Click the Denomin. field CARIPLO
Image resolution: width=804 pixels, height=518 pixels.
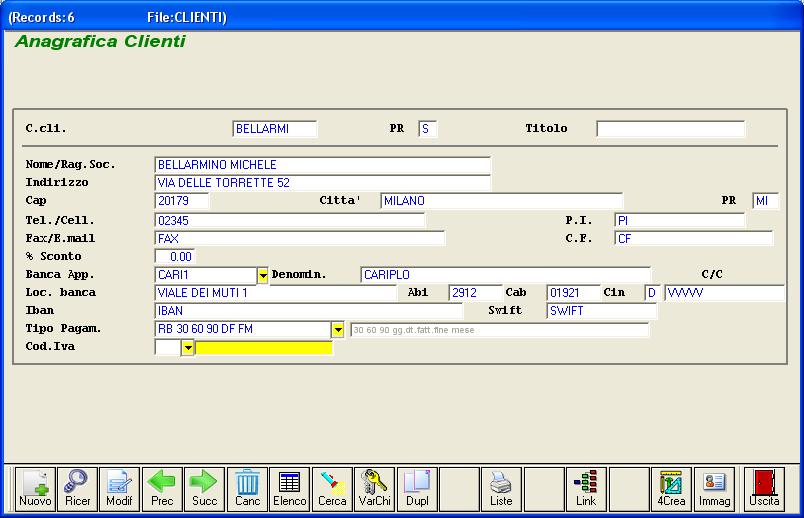click(x=505, y=275)
